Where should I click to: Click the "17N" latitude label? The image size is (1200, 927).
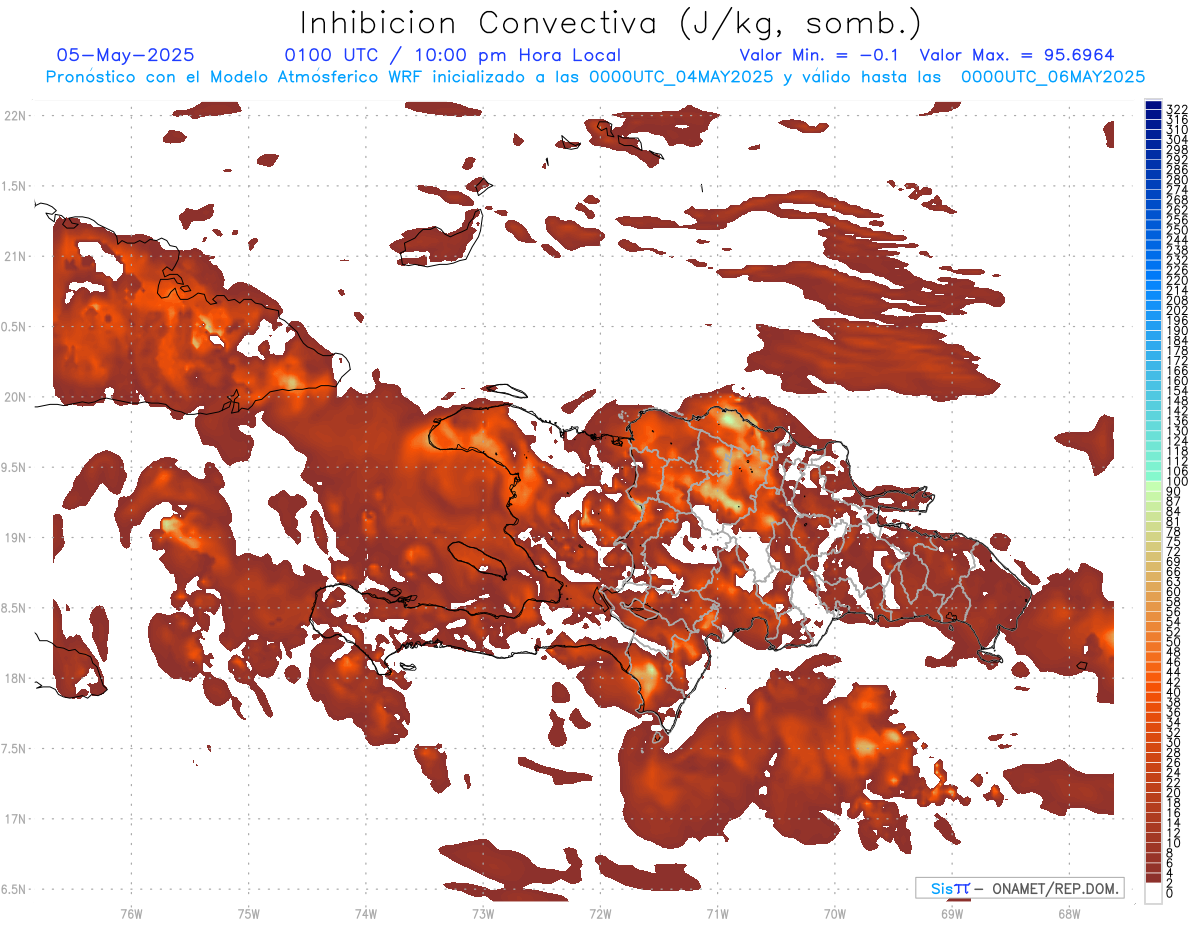[15, 819]
